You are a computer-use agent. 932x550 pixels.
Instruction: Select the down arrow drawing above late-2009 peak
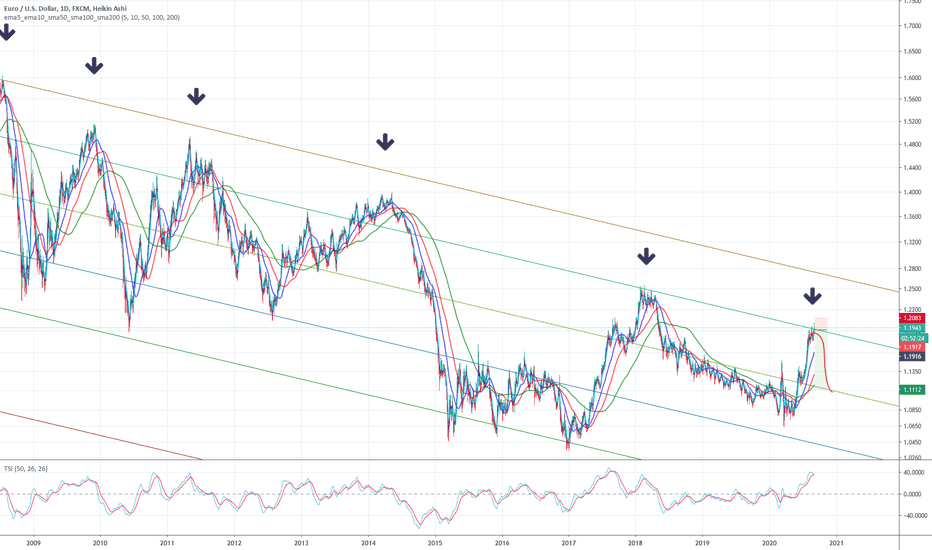(x=94, y=65)
